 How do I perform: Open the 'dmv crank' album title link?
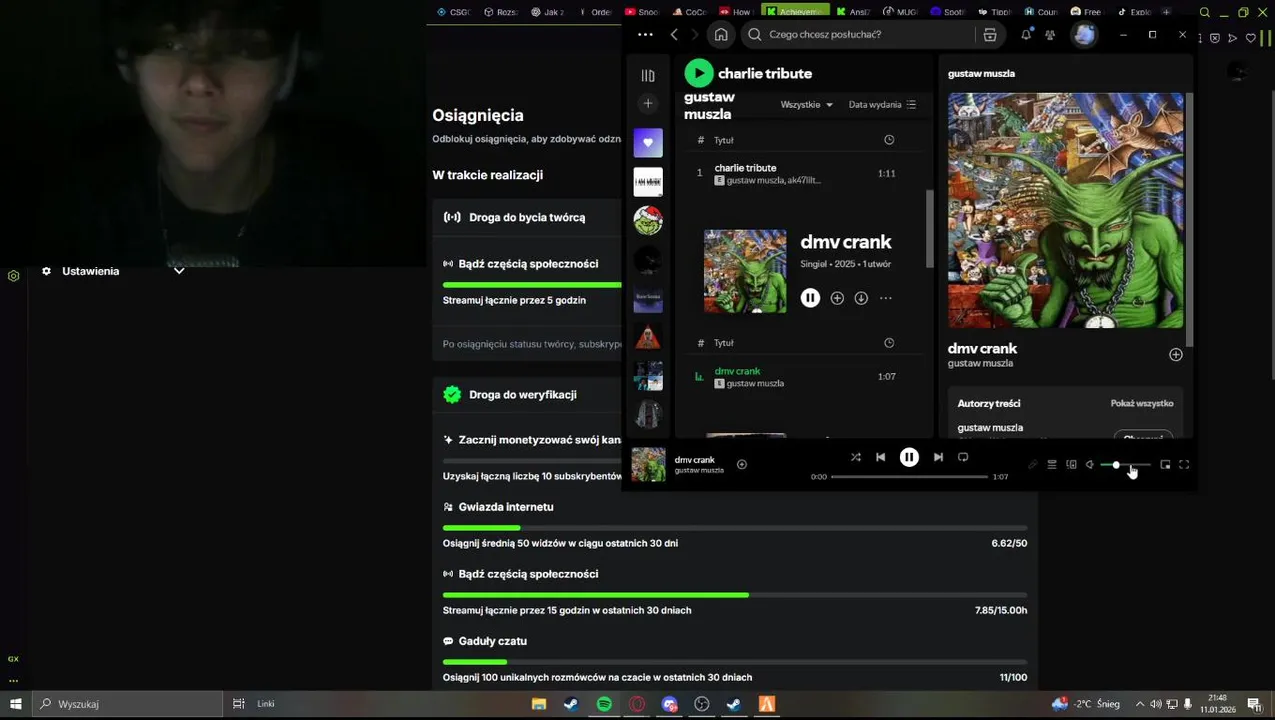(x=845, y=242)
